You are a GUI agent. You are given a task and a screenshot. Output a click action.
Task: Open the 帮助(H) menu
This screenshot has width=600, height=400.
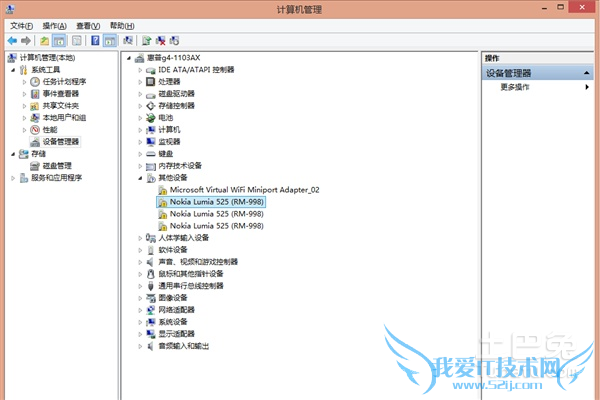click(122, 26)
